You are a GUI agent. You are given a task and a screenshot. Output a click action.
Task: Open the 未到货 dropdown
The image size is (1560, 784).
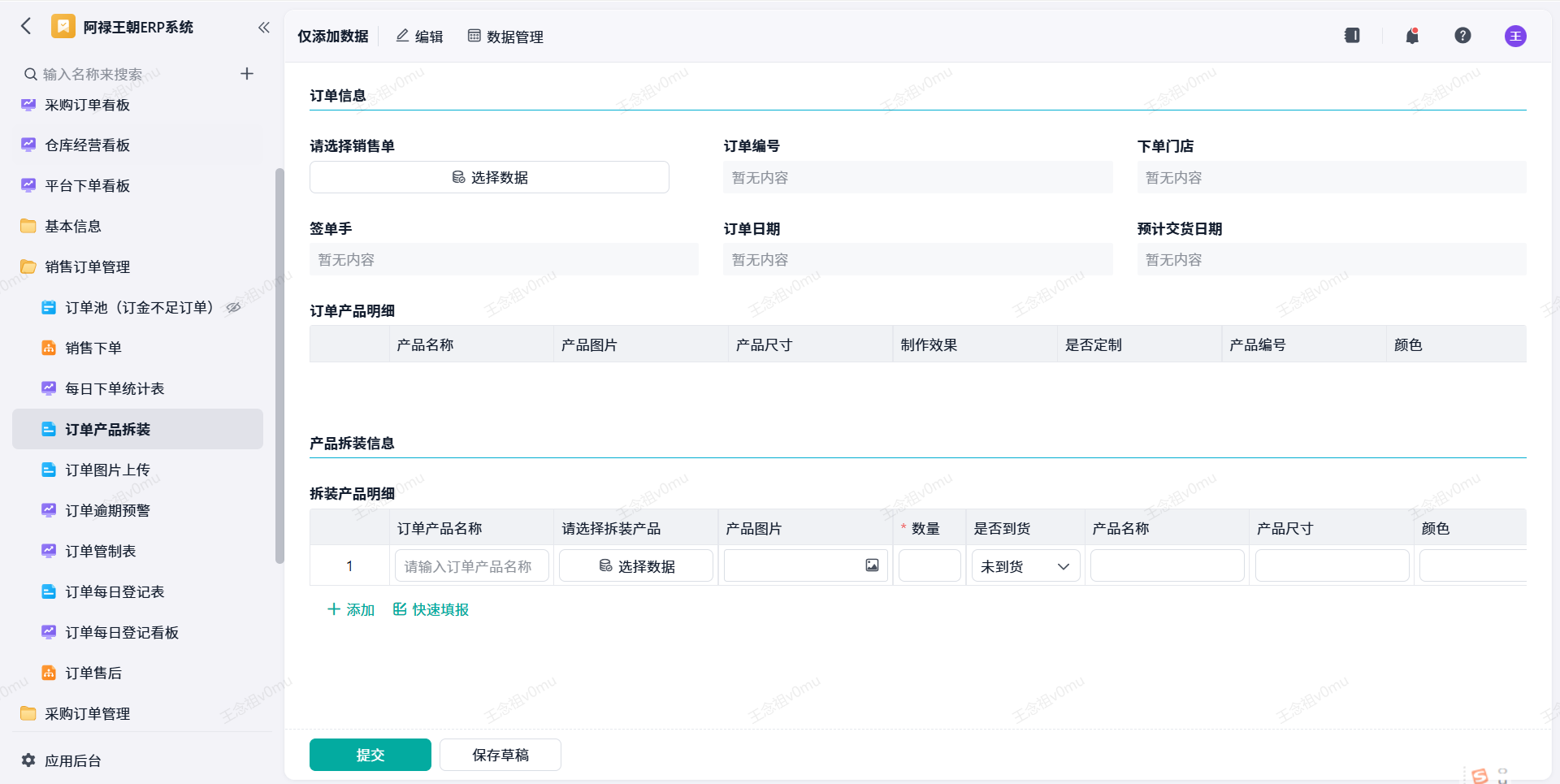click(x=1025, y=566)
